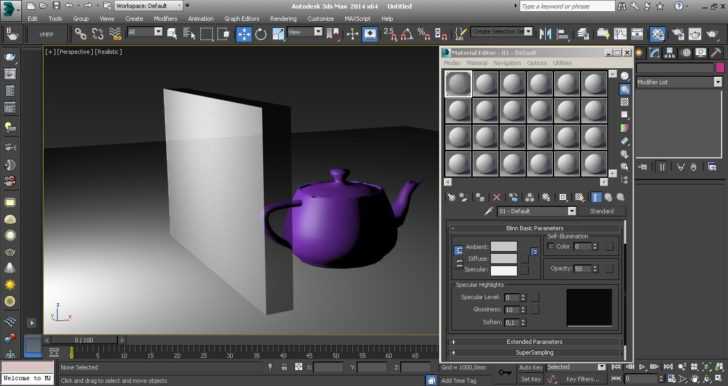This screenshot has height=386, width=728.
Task: Toggle Background checker icon in Material Editor
Action: (624, 102)
